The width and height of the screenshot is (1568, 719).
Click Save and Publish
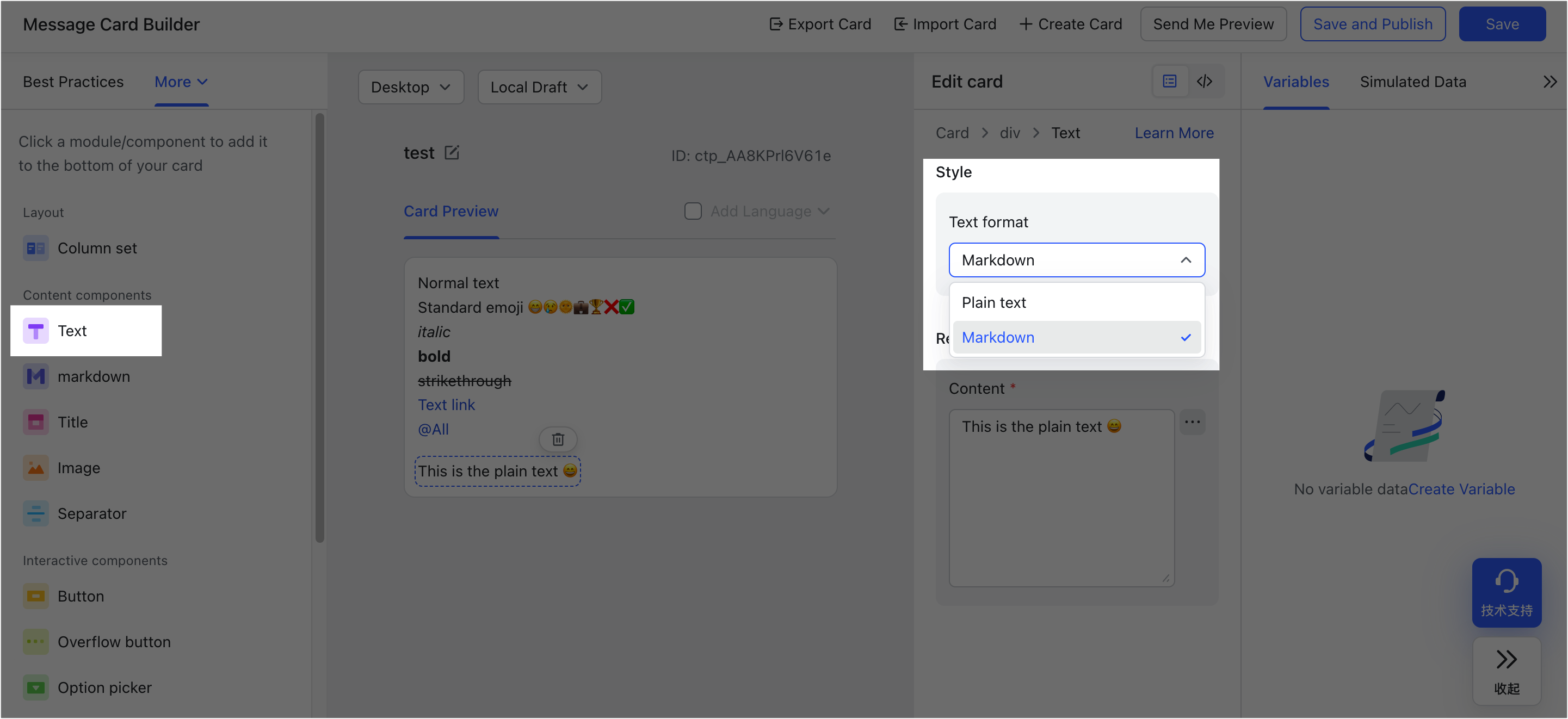click(1373, 24)
